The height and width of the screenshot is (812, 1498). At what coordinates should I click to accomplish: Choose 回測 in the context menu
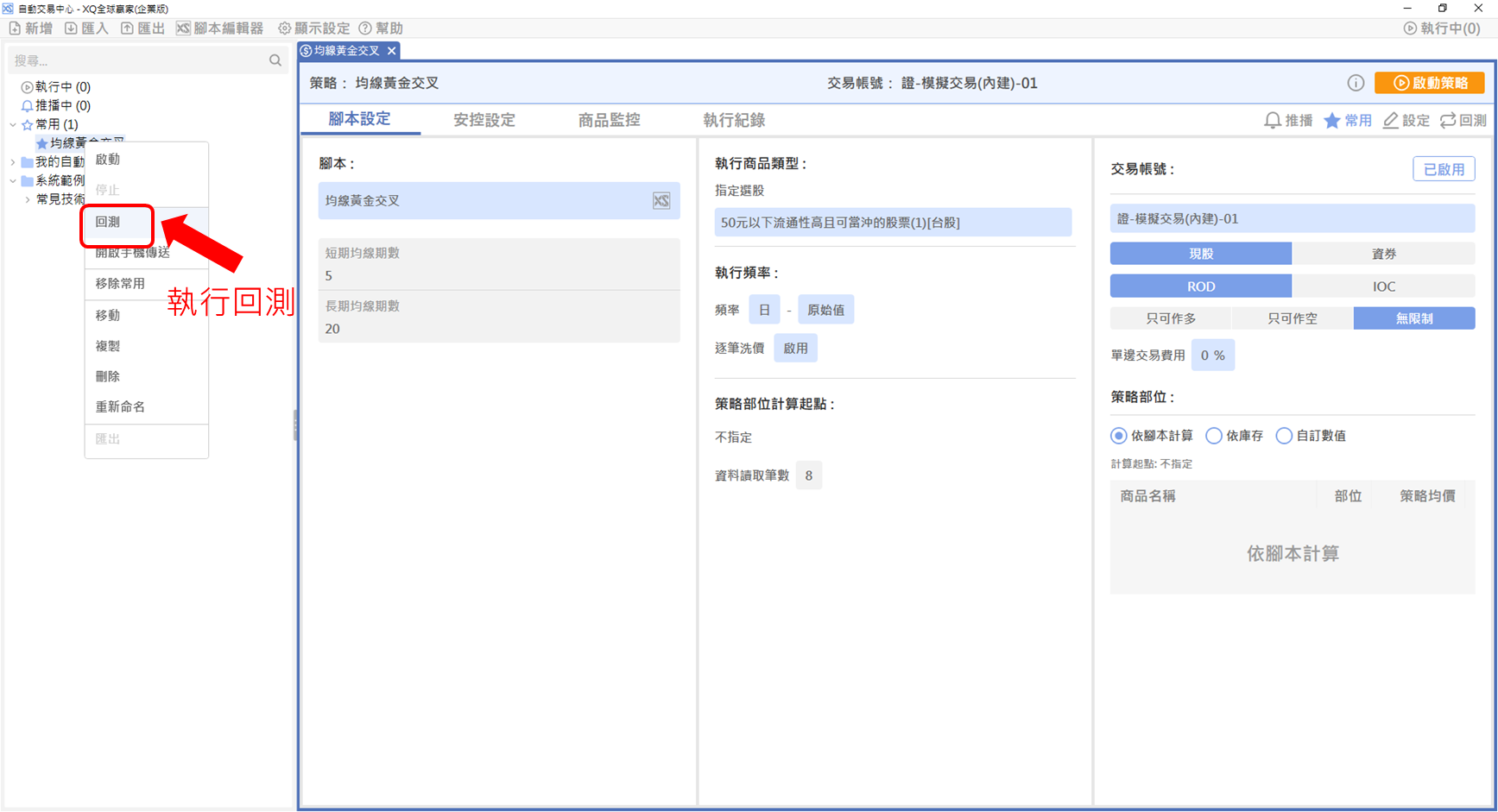(x=109, y=223)
